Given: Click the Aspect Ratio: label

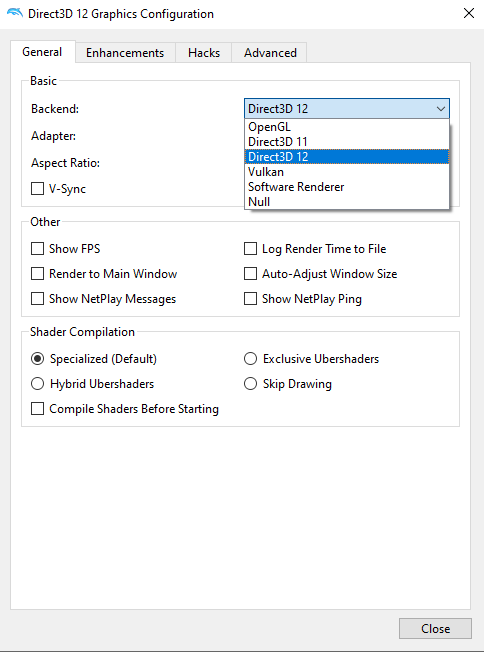Looking at the screenshot, I should (65, 163).
